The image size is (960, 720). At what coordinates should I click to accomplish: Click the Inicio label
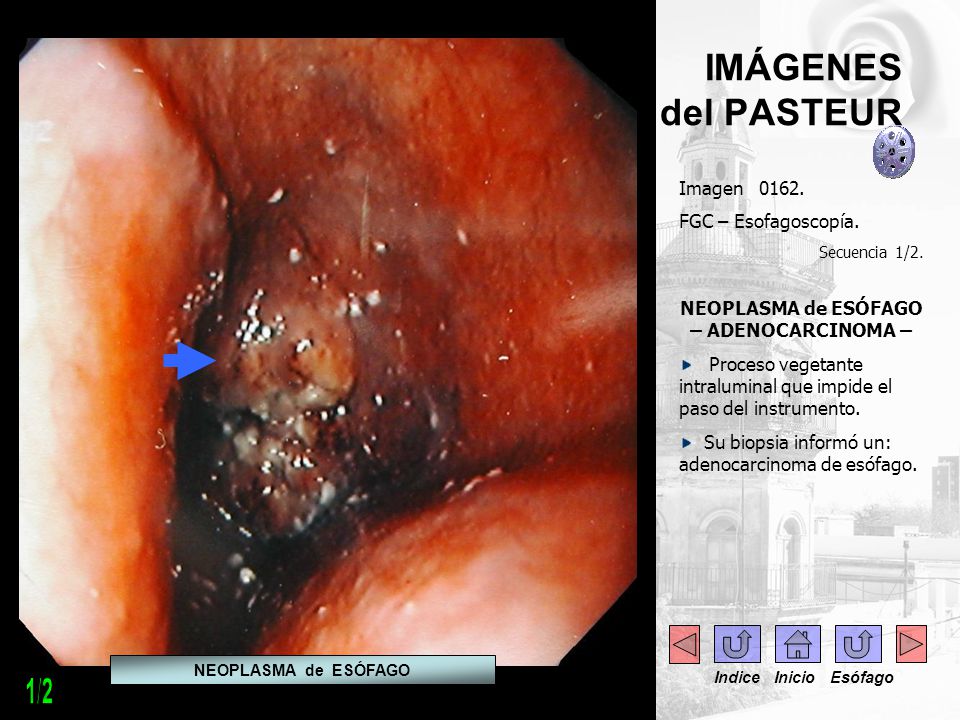[794, 677]
